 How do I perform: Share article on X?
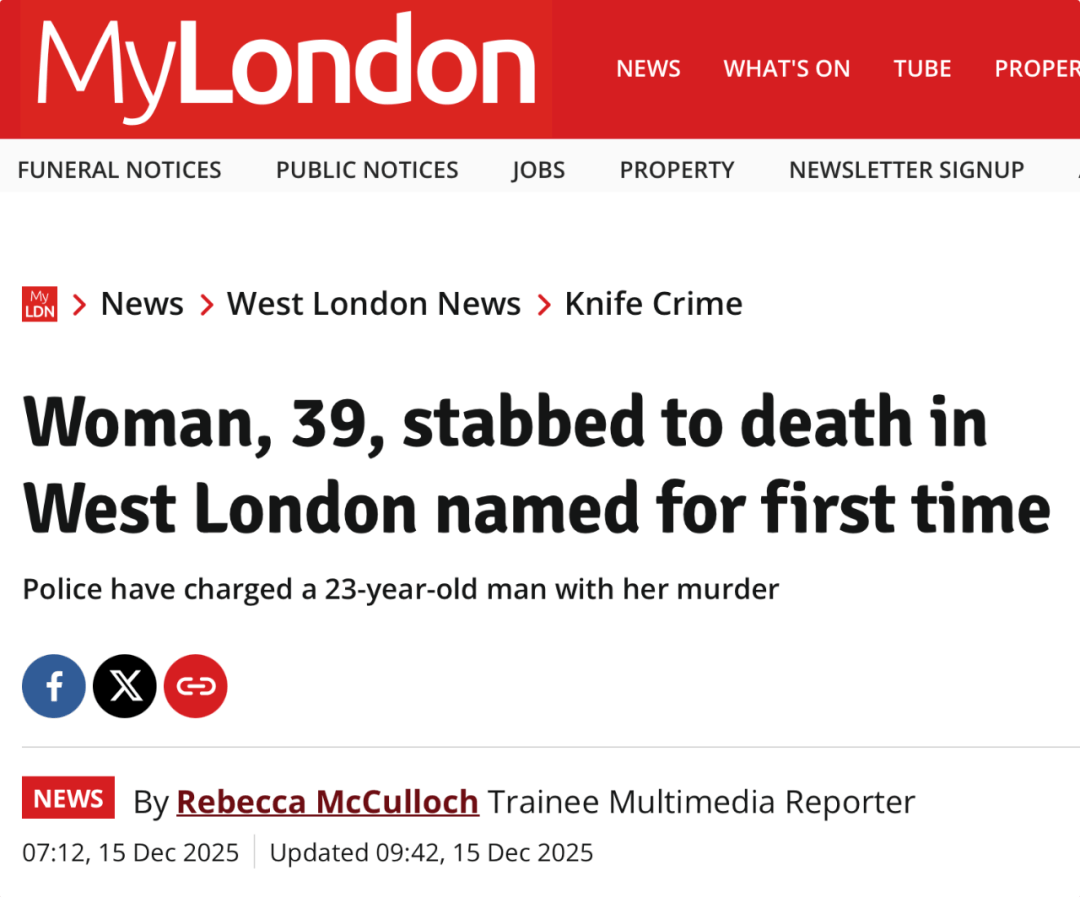(x=125, y=686)
